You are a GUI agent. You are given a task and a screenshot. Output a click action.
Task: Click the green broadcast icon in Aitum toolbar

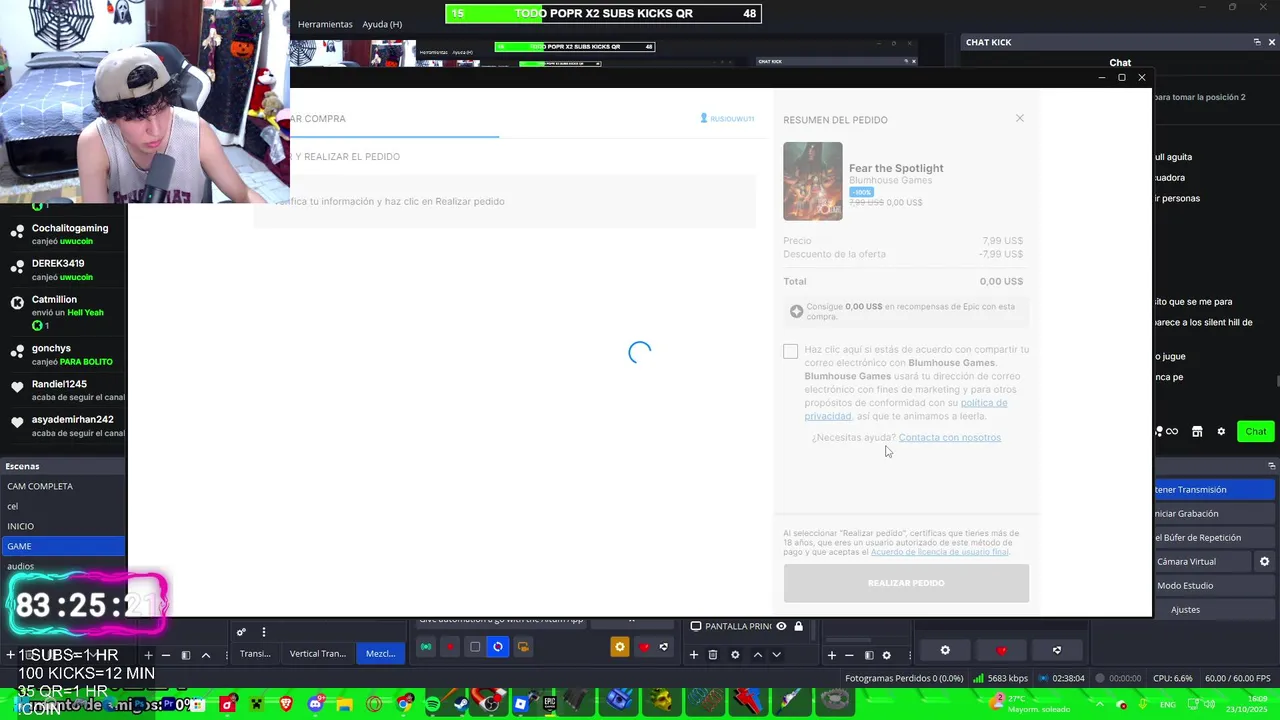pos(426,647)
